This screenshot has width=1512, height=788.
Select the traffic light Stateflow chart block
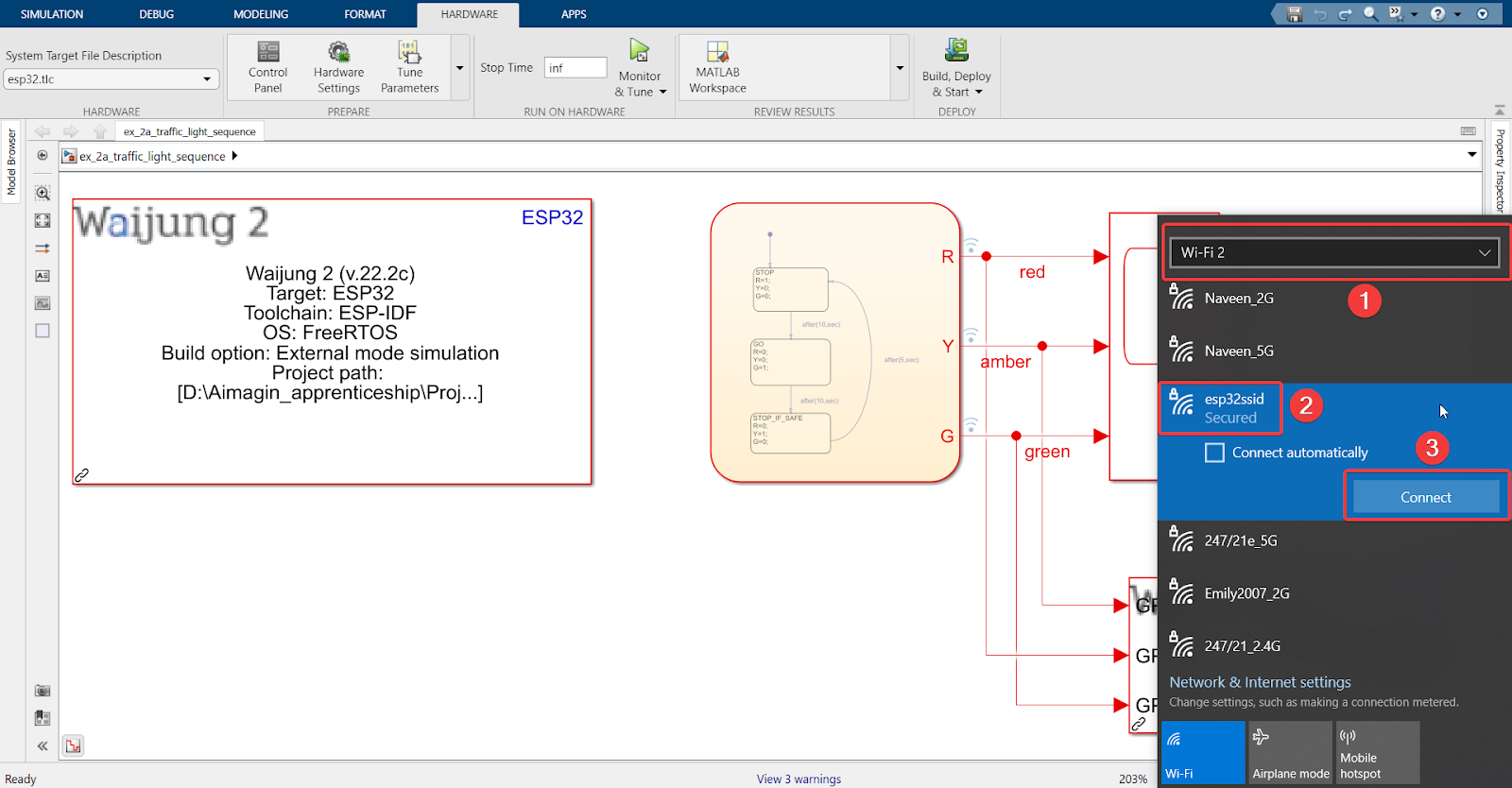click(835, 343)
